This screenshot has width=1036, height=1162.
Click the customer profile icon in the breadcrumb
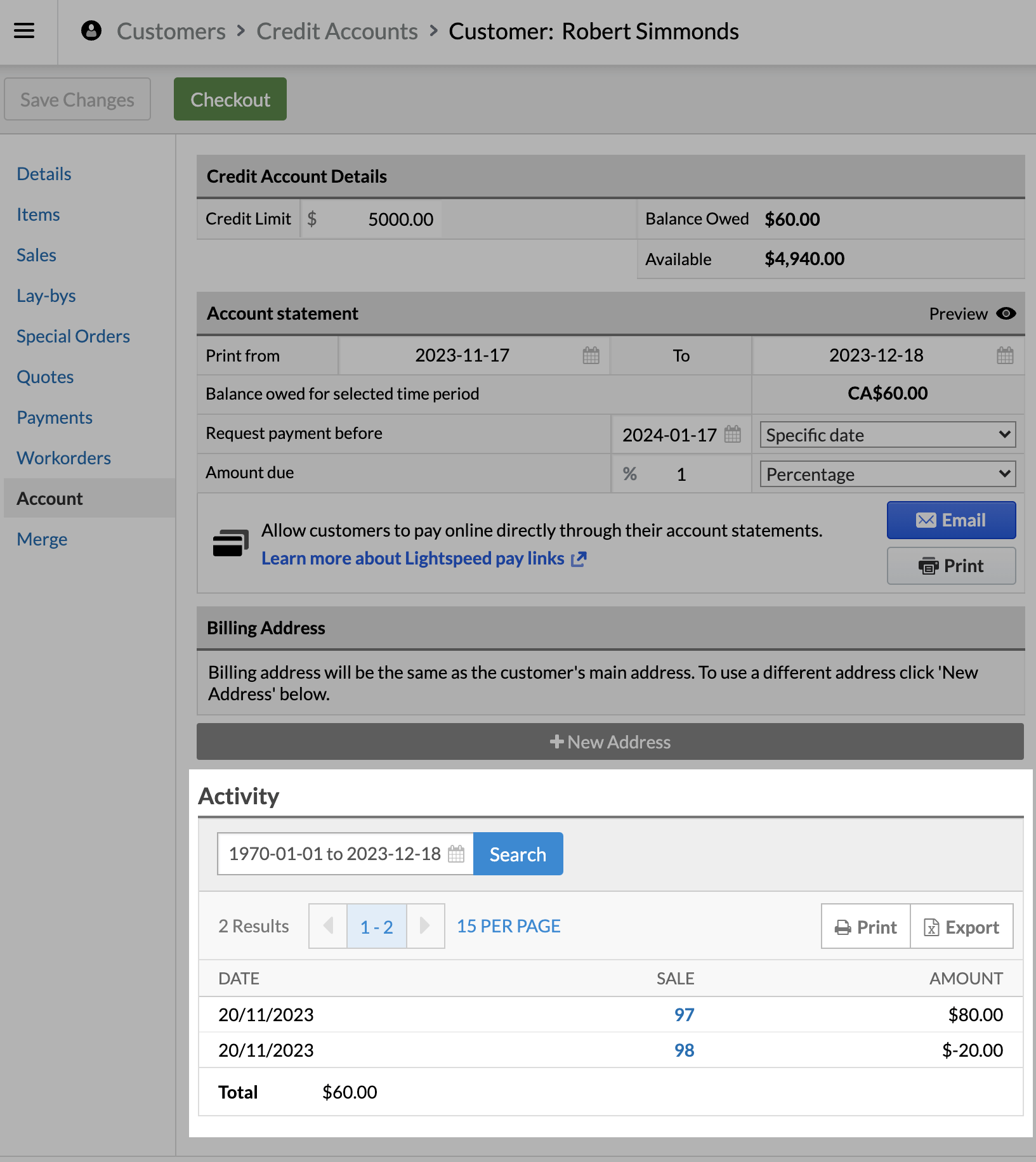(x=91, y=30)
